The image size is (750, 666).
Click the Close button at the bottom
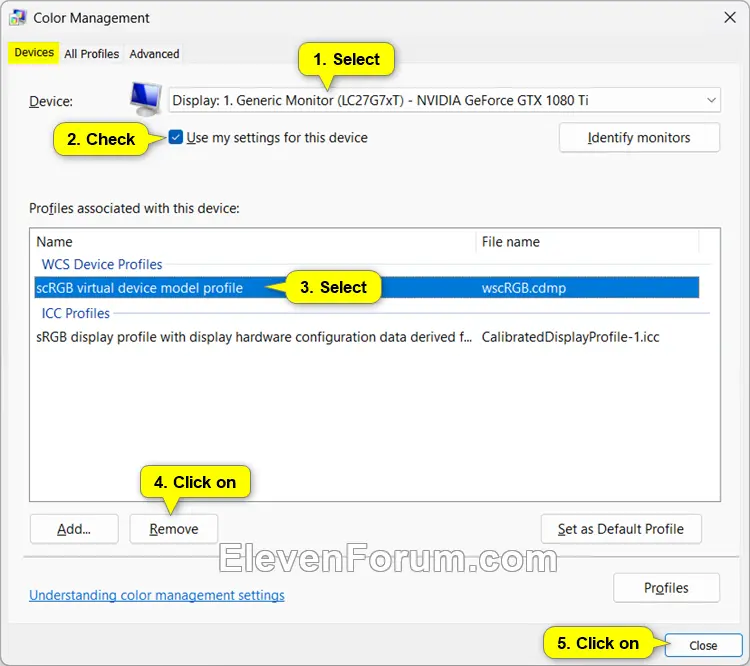click(x=703, y=645)
